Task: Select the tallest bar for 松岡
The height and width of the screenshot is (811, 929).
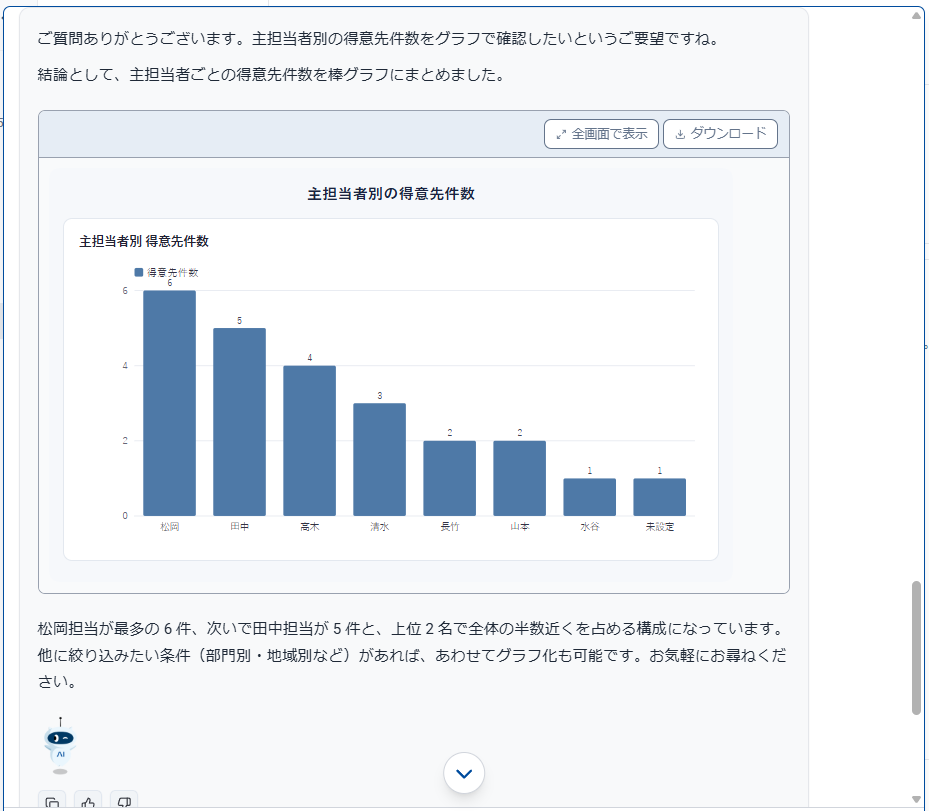Action: click(169, 403)
